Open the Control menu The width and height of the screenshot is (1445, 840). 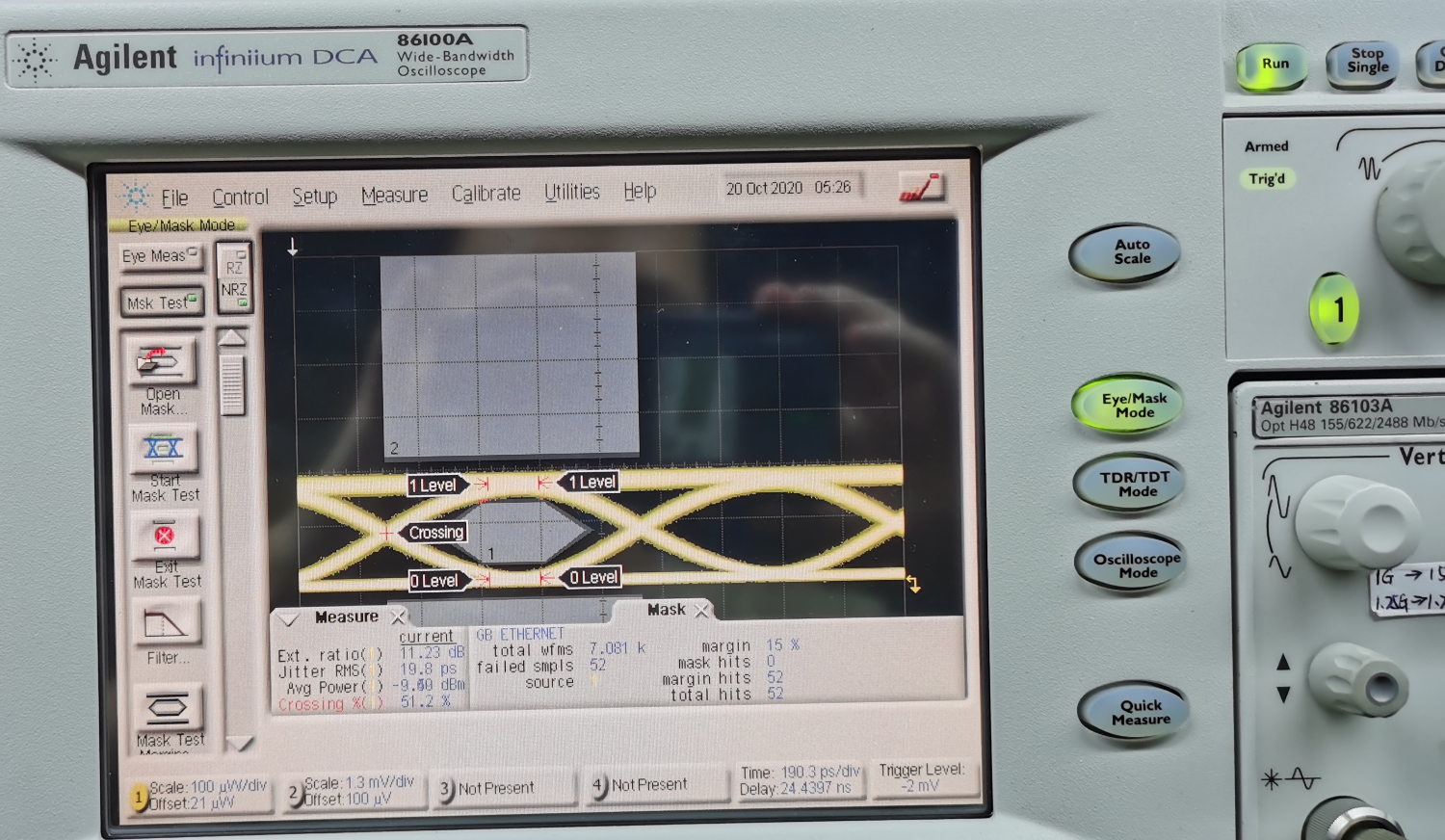click(x=240, y=197)
